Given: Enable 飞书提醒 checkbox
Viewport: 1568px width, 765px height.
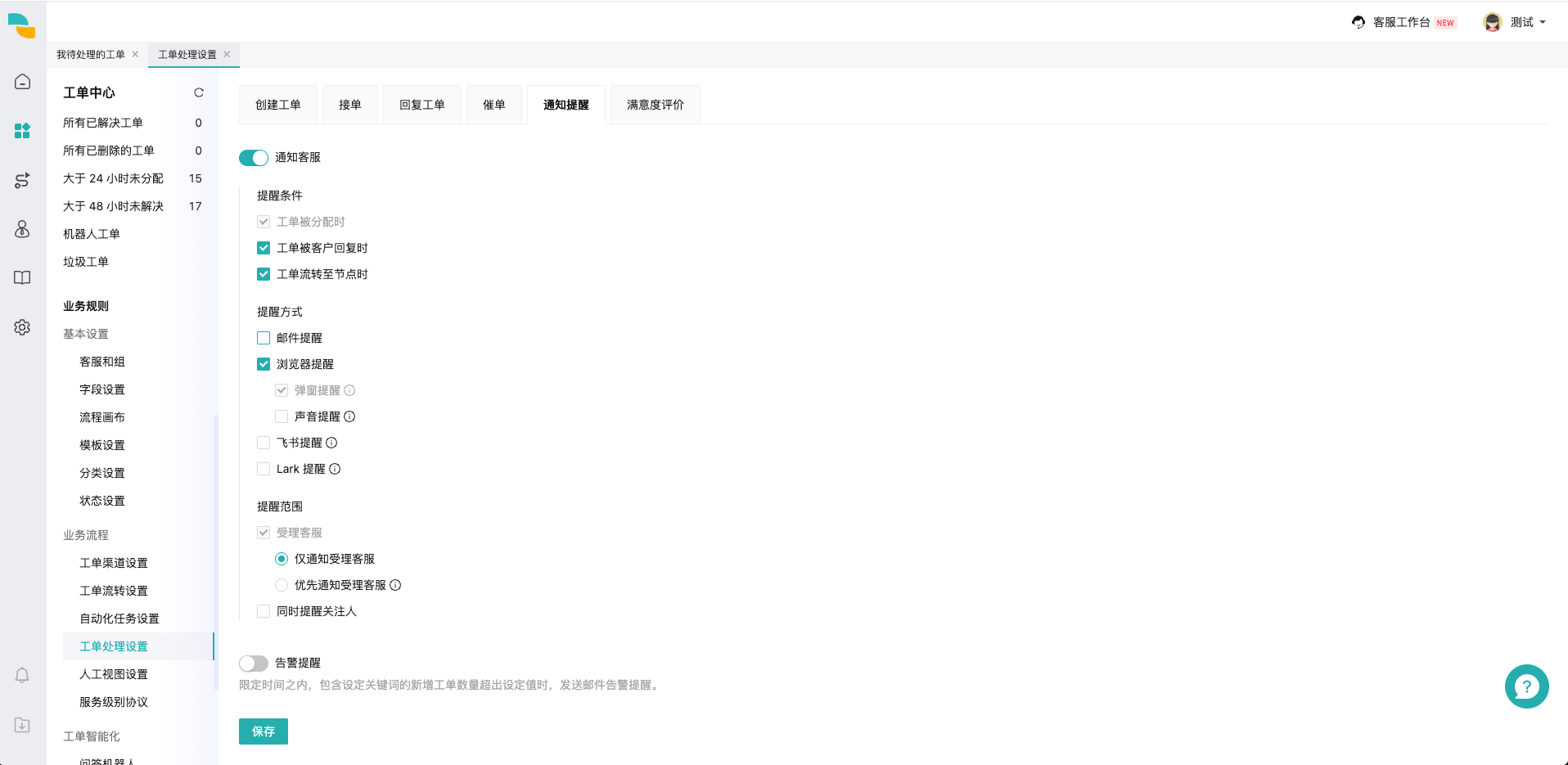Looking at the screenshot, I should pyautogui.click(x=264, y=443).
